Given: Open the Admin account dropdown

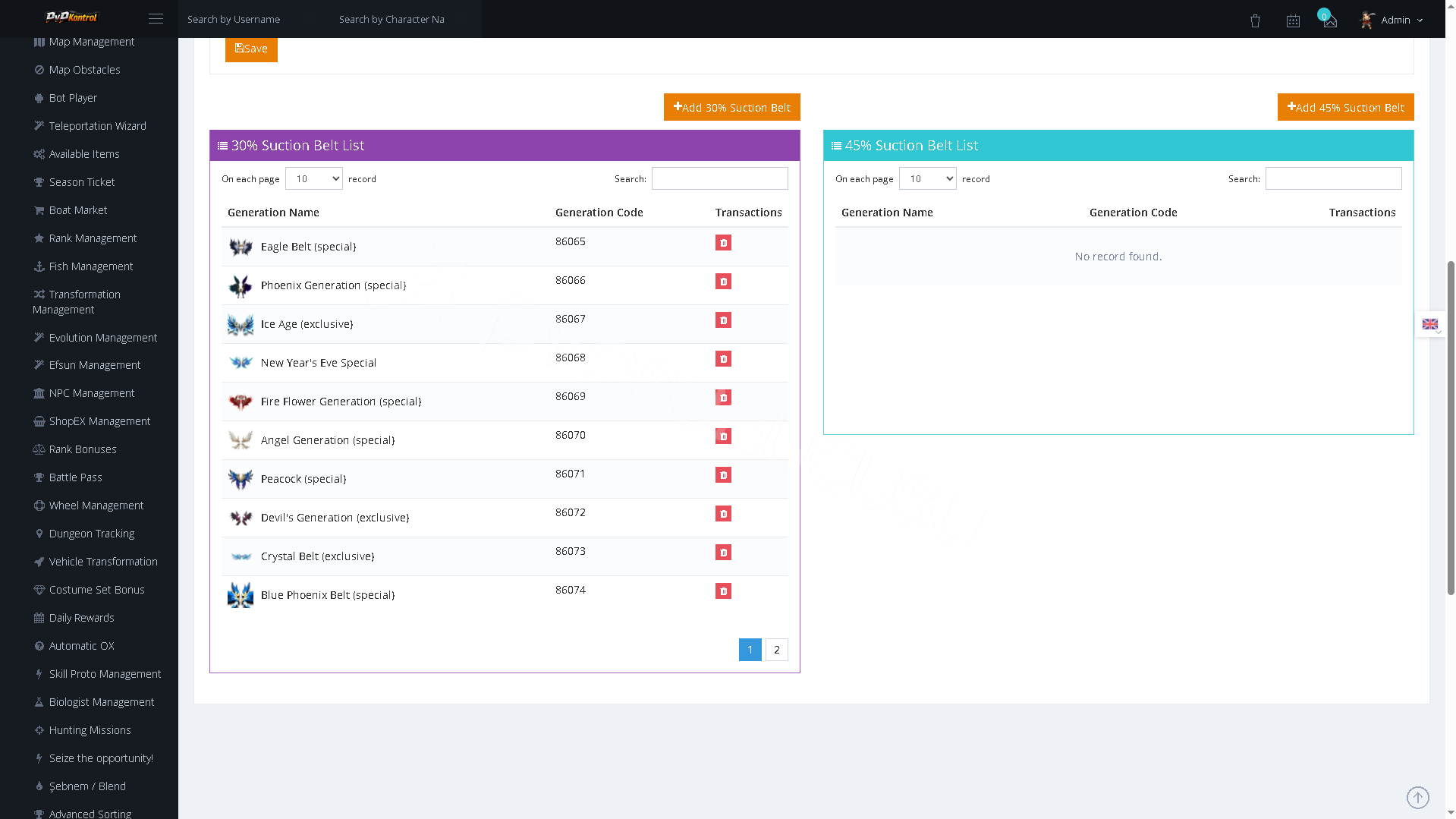Looking at the screenshot, I should click(x=1392, y=20).
